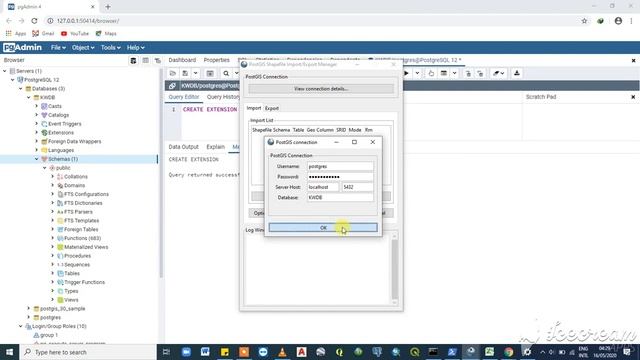Viewport: 640px width, 360px height.
Task: Collapse the public schema node
Action: pos(44,168)
